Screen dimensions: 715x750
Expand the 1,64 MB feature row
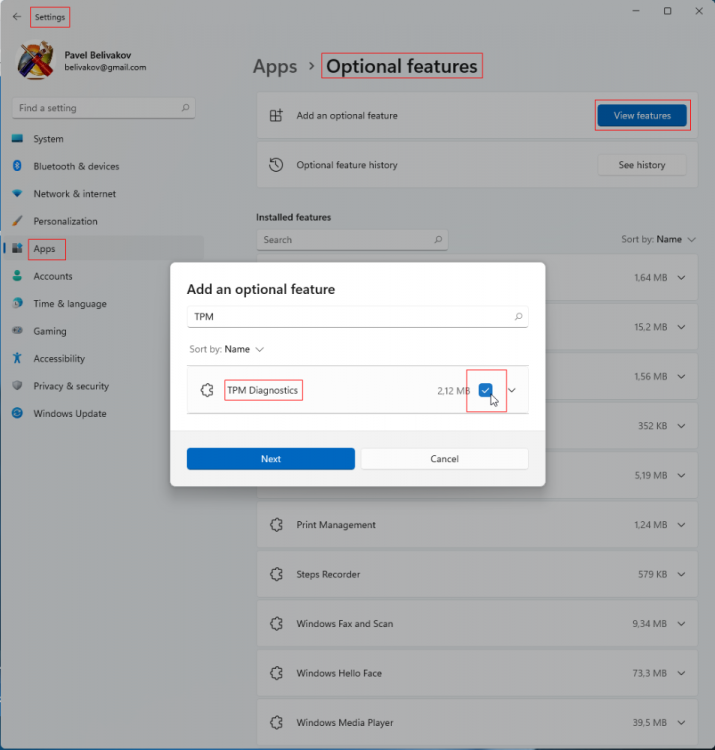coord(682,278)
